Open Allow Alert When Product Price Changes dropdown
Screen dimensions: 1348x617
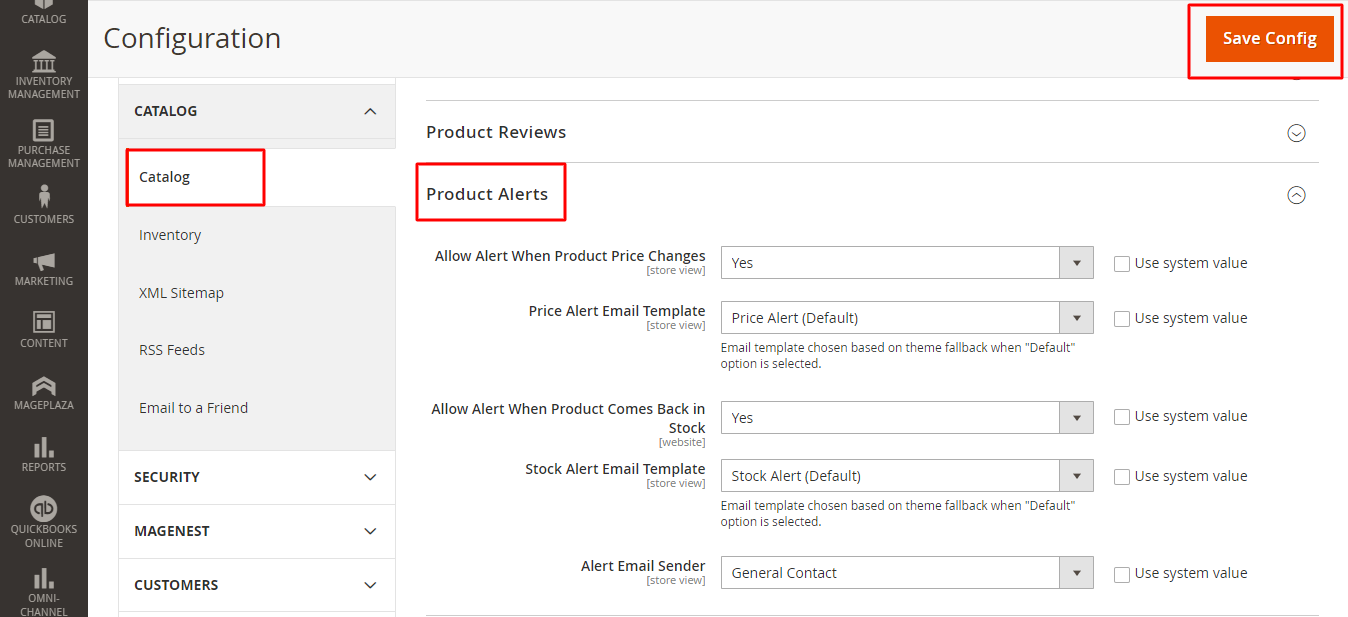pyautogui.click(x=906, y=263)
